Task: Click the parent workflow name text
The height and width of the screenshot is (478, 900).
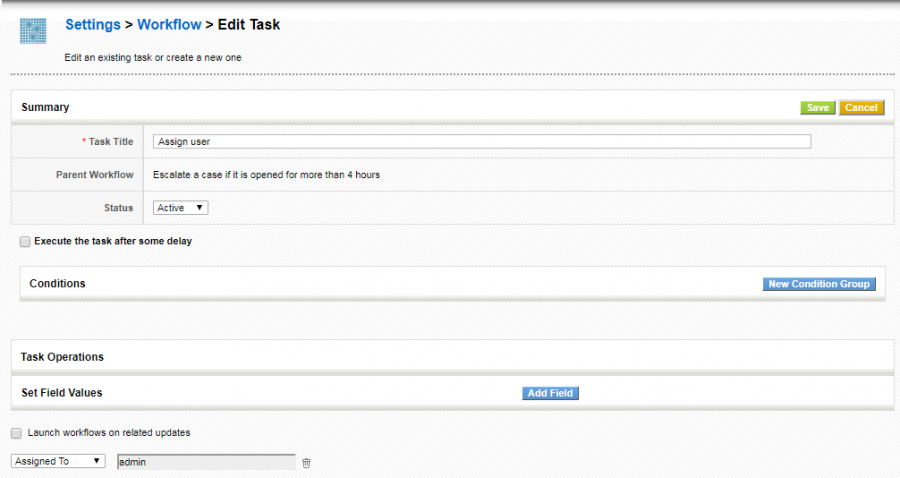Action: pyautogui.click(x=266, y=175)
